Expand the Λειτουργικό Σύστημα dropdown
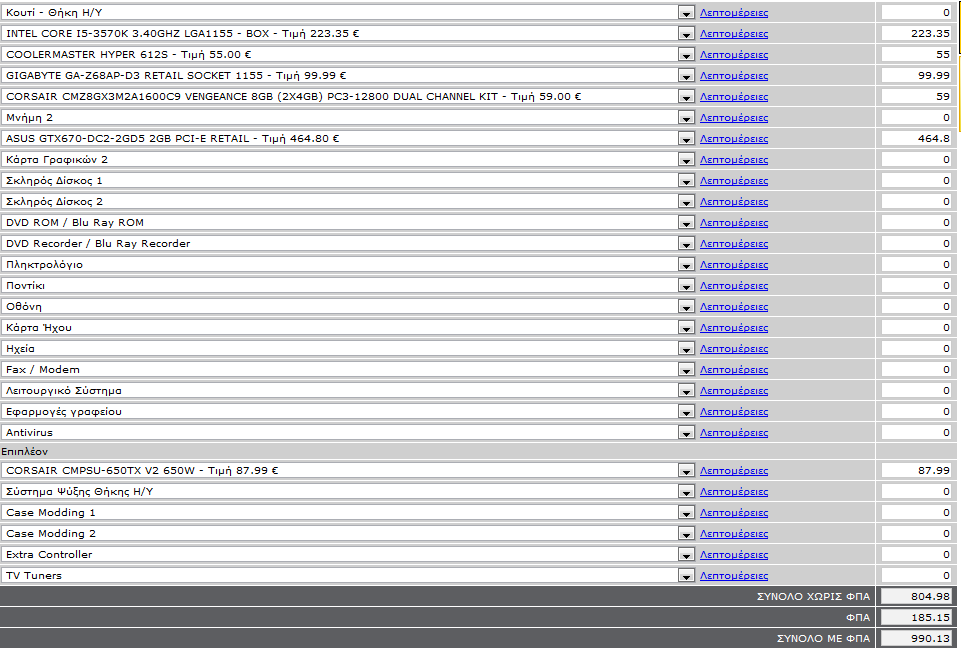The height and width of the screenshot is (650, 961). tap(348, 390)
